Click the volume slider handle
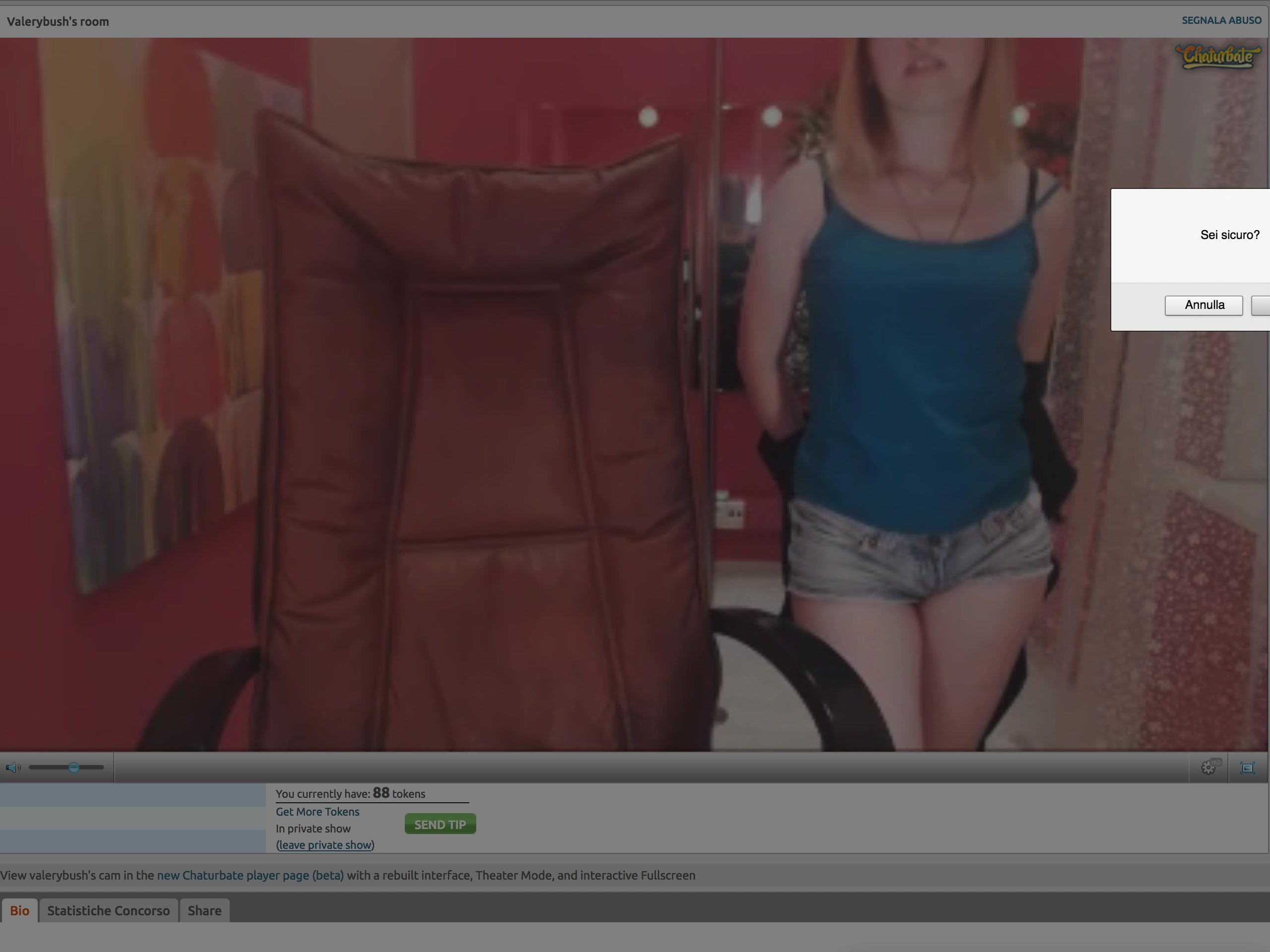Viewport: 1270px width, 952px height. 73,767
